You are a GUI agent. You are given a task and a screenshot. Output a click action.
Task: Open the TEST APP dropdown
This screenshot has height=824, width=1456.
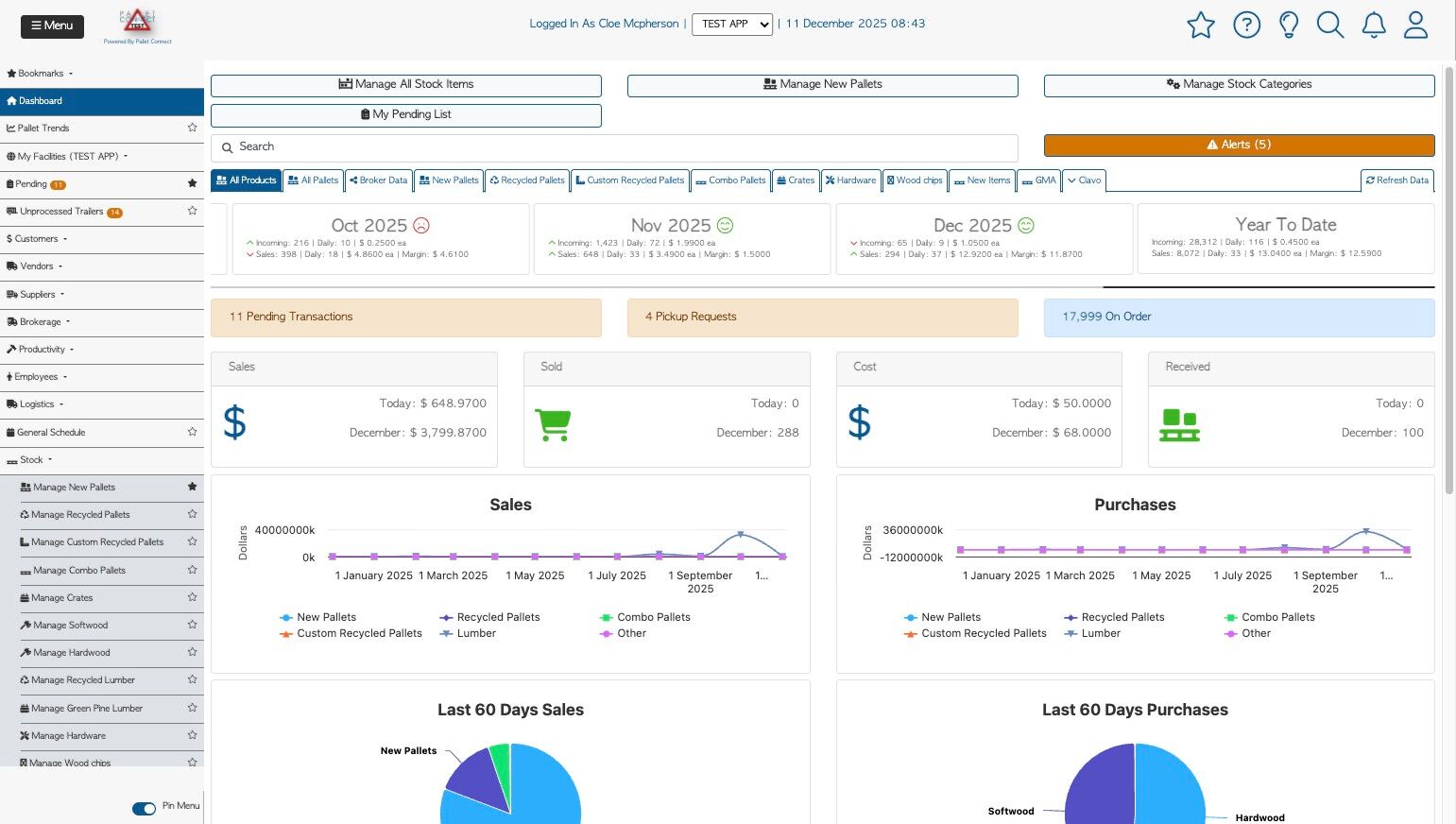[x=732, y=25]
